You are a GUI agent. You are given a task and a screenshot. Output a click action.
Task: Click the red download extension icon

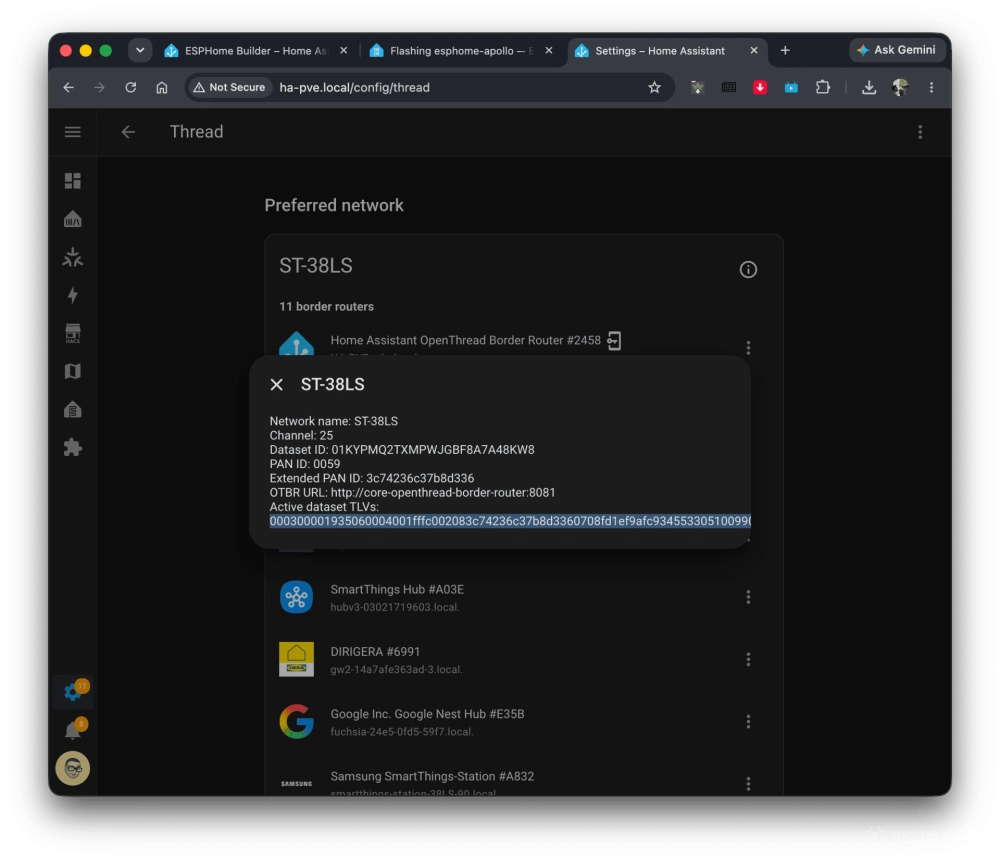click(760, 87)
